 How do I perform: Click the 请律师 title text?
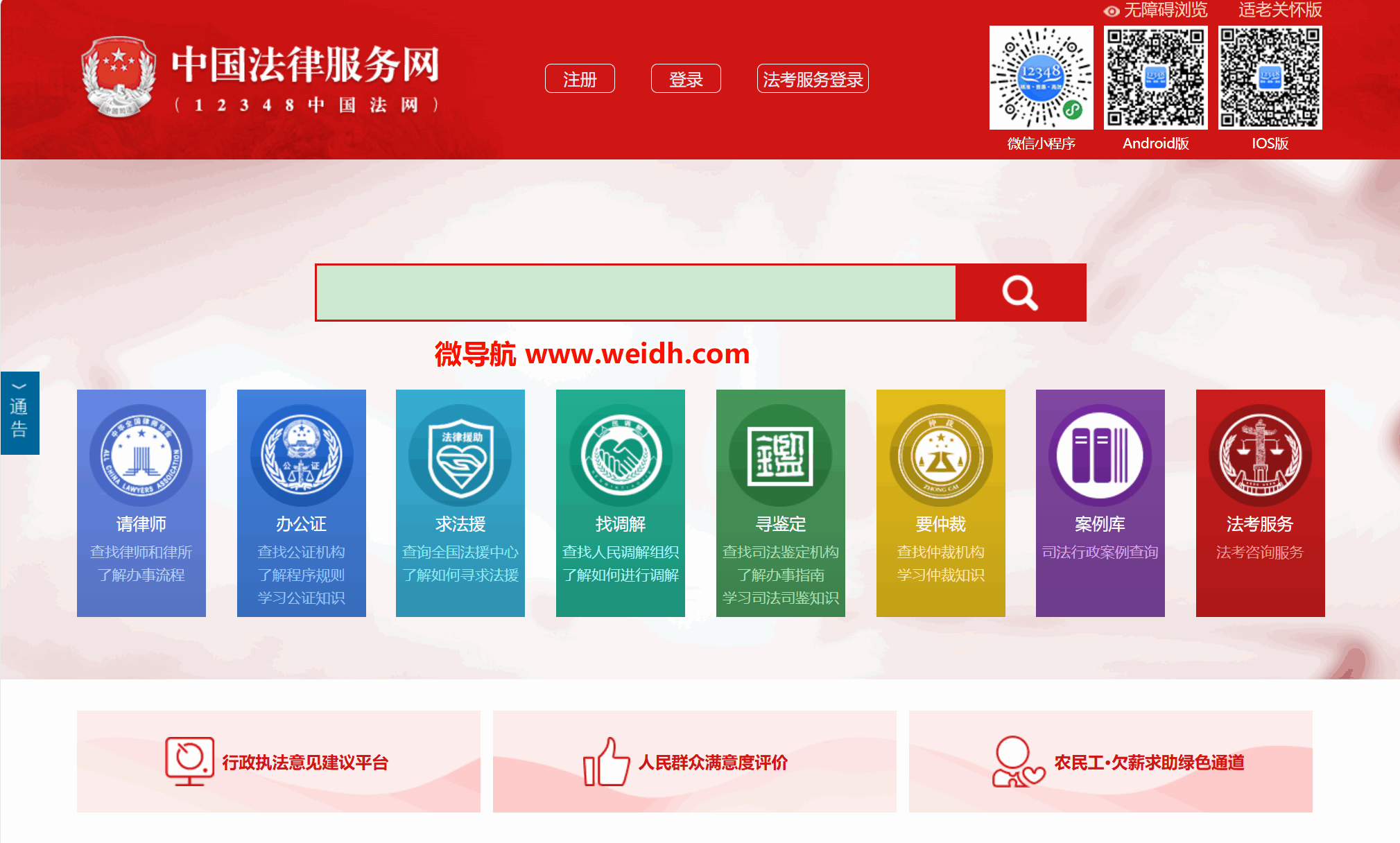(141, 524)
